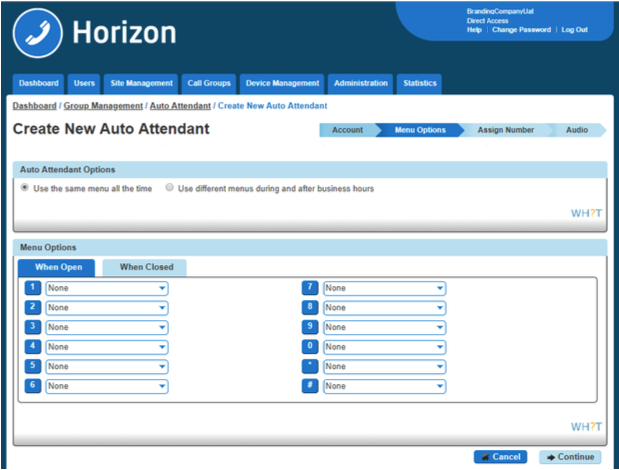Open the Call Groups tab

pyautogui.click(x=209, y=84)
